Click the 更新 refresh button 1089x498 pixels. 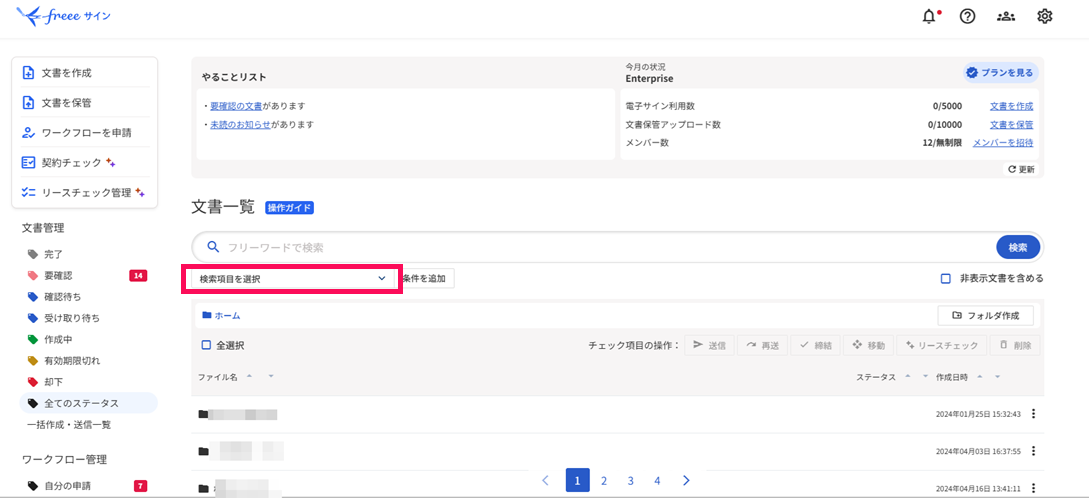pos(1021,169)
